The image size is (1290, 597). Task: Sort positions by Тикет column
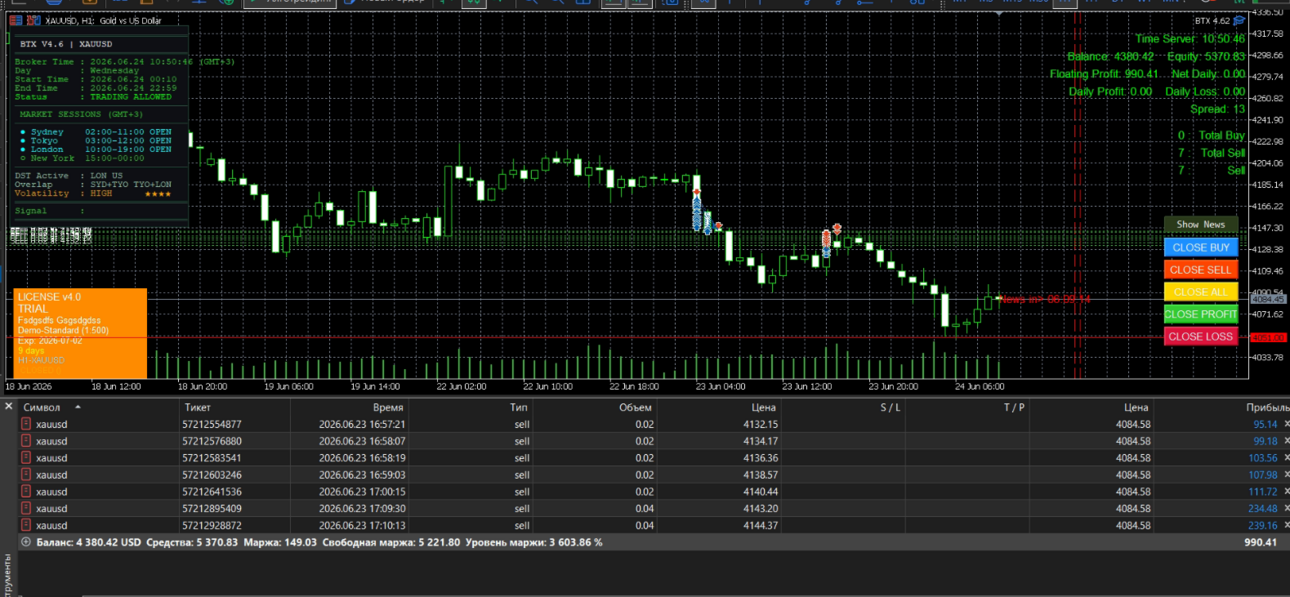(x=198, y=407)
